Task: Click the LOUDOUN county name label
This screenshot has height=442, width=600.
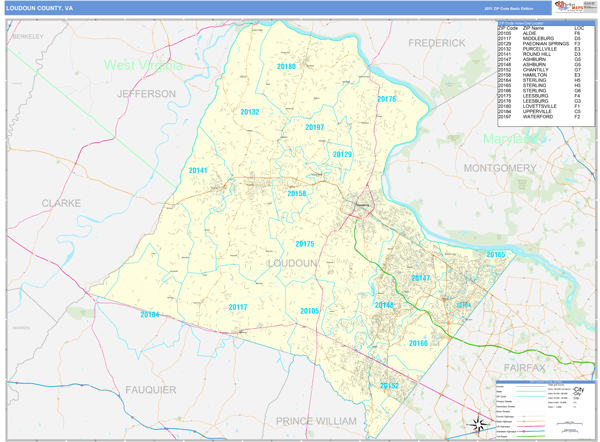Action: pos(292,263)
